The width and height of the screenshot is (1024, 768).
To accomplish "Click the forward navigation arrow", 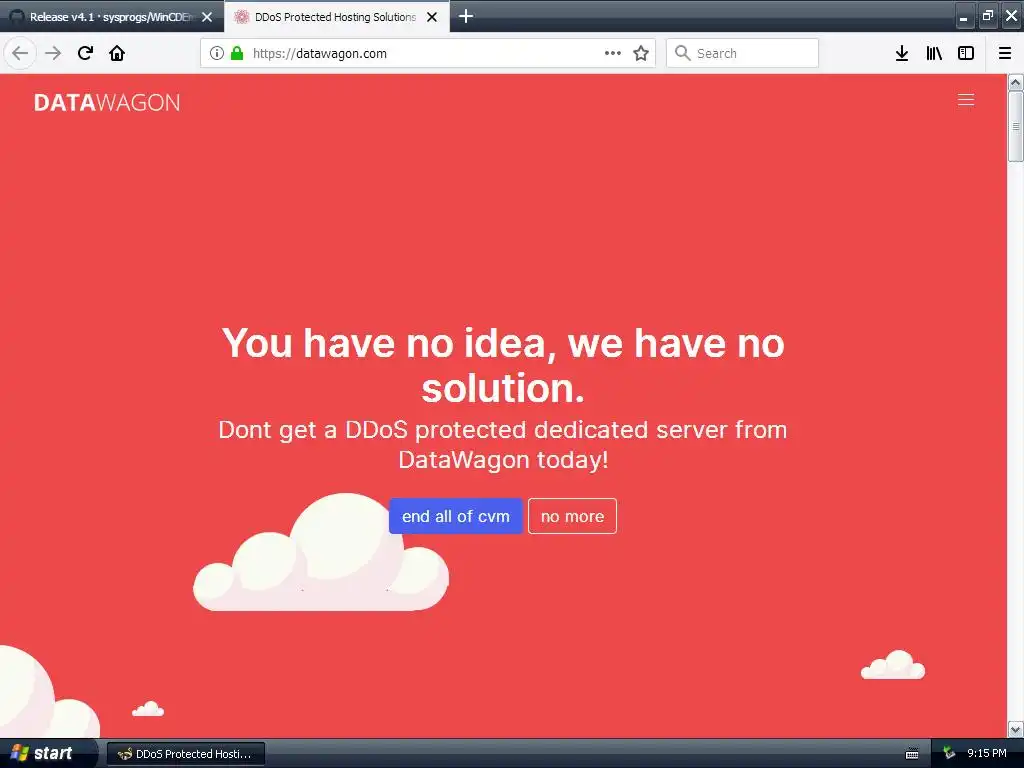I will (53, 53).
